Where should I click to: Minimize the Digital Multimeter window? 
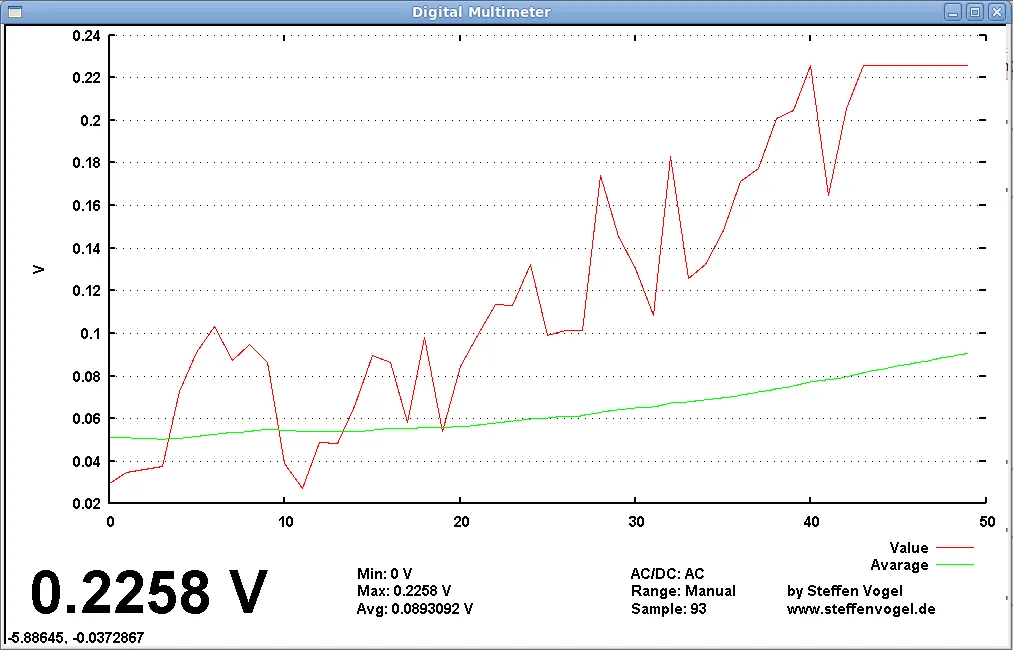[x=954, y=12]
